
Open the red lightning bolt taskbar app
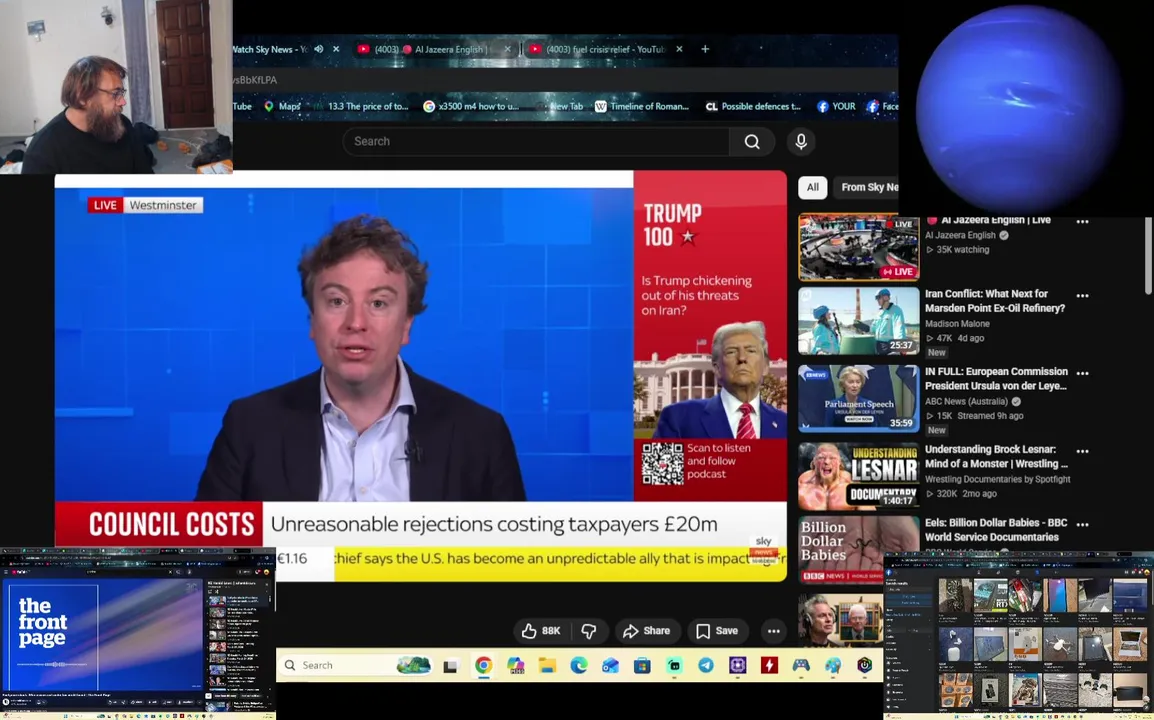pyautogui.click(x=769, y=666)
